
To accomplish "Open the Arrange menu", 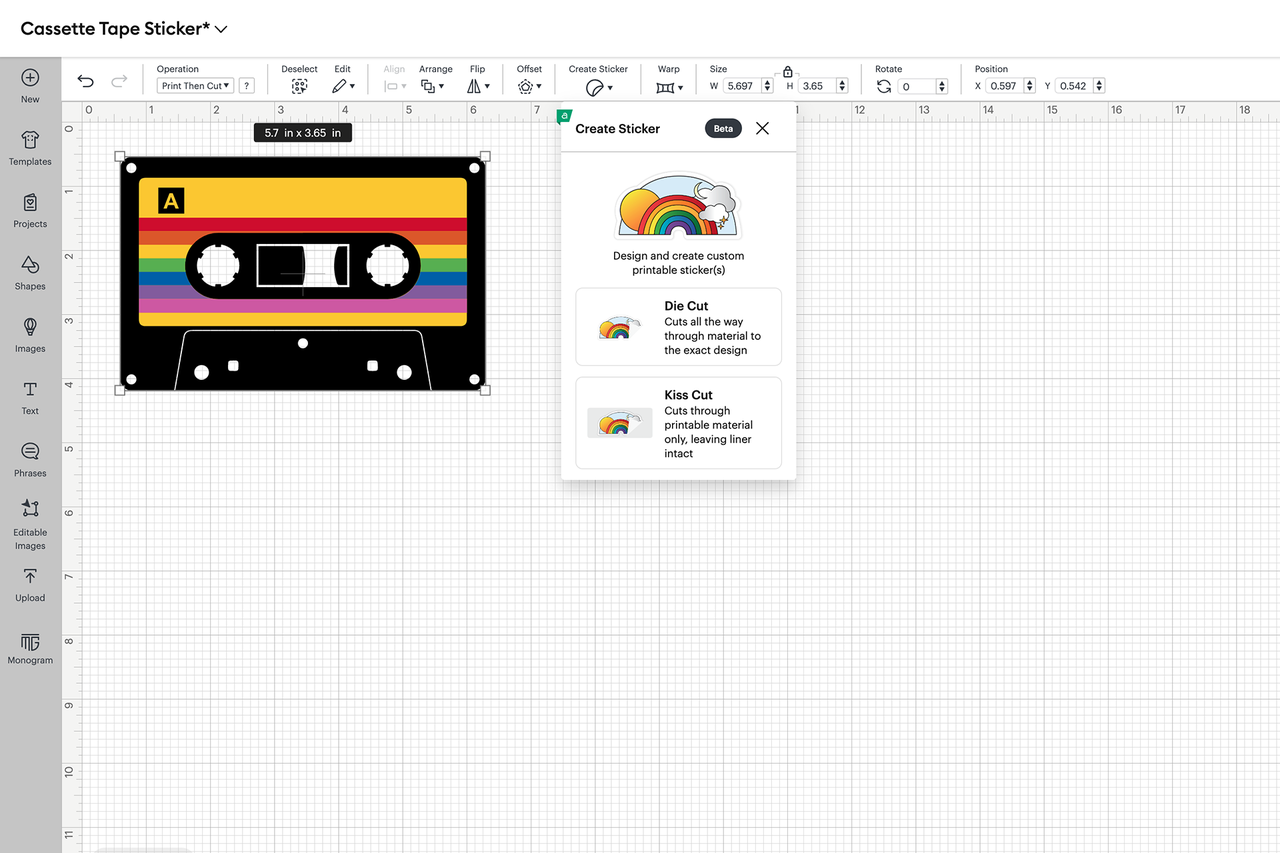I will click(x=432, y=87).
